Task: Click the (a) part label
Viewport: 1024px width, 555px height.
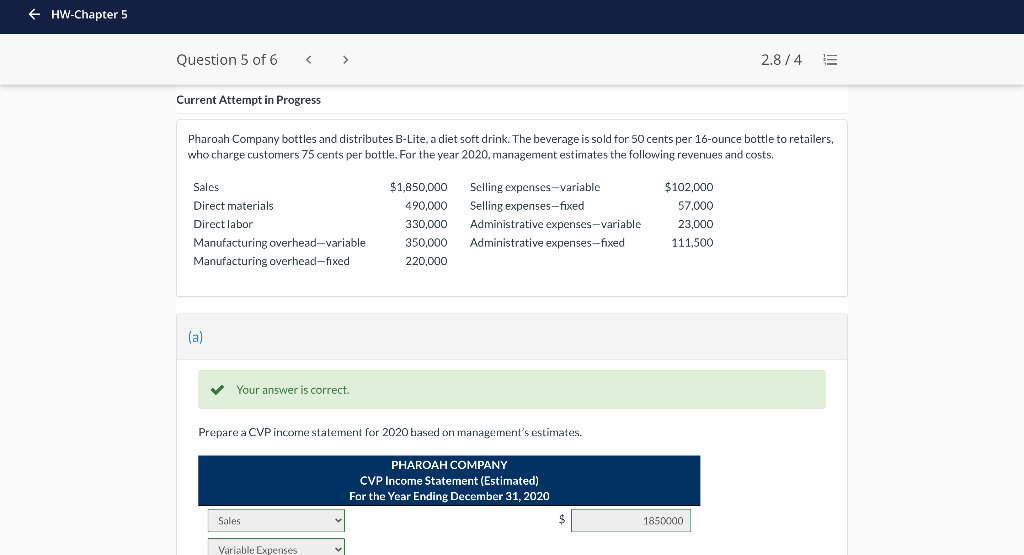Action: click(x=195, y=337)
